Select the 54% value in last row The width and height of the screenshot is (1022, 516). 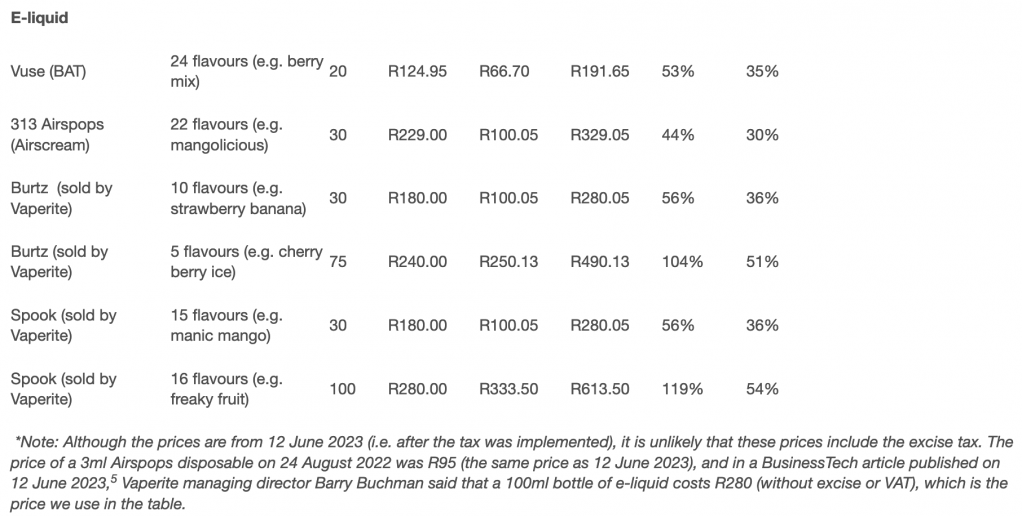pos(763,389)
